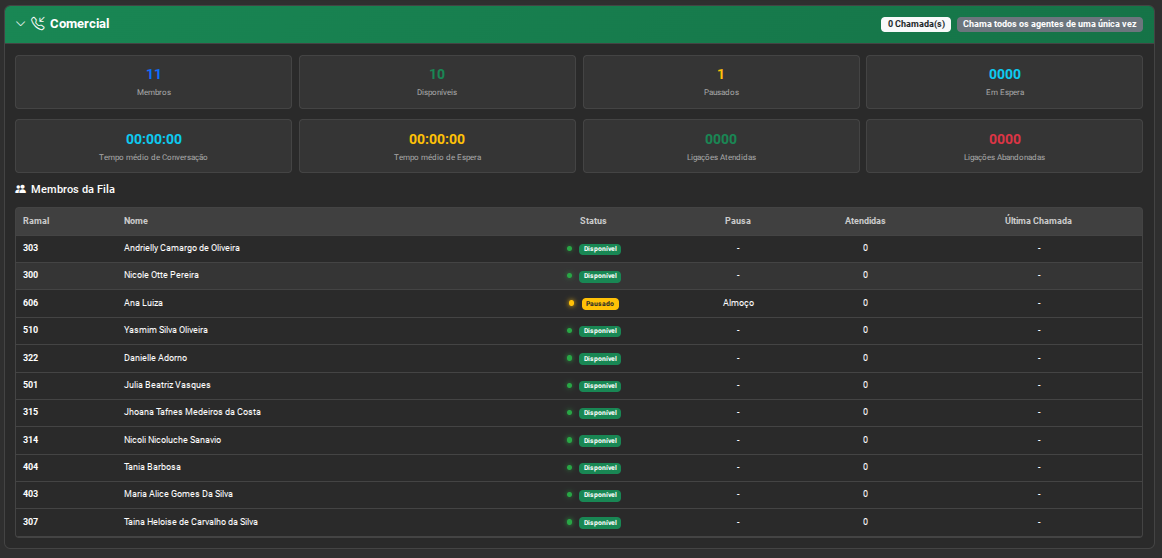1162x558 pixels.
Task: Click the Pausa column header
Action: point(738,221)
